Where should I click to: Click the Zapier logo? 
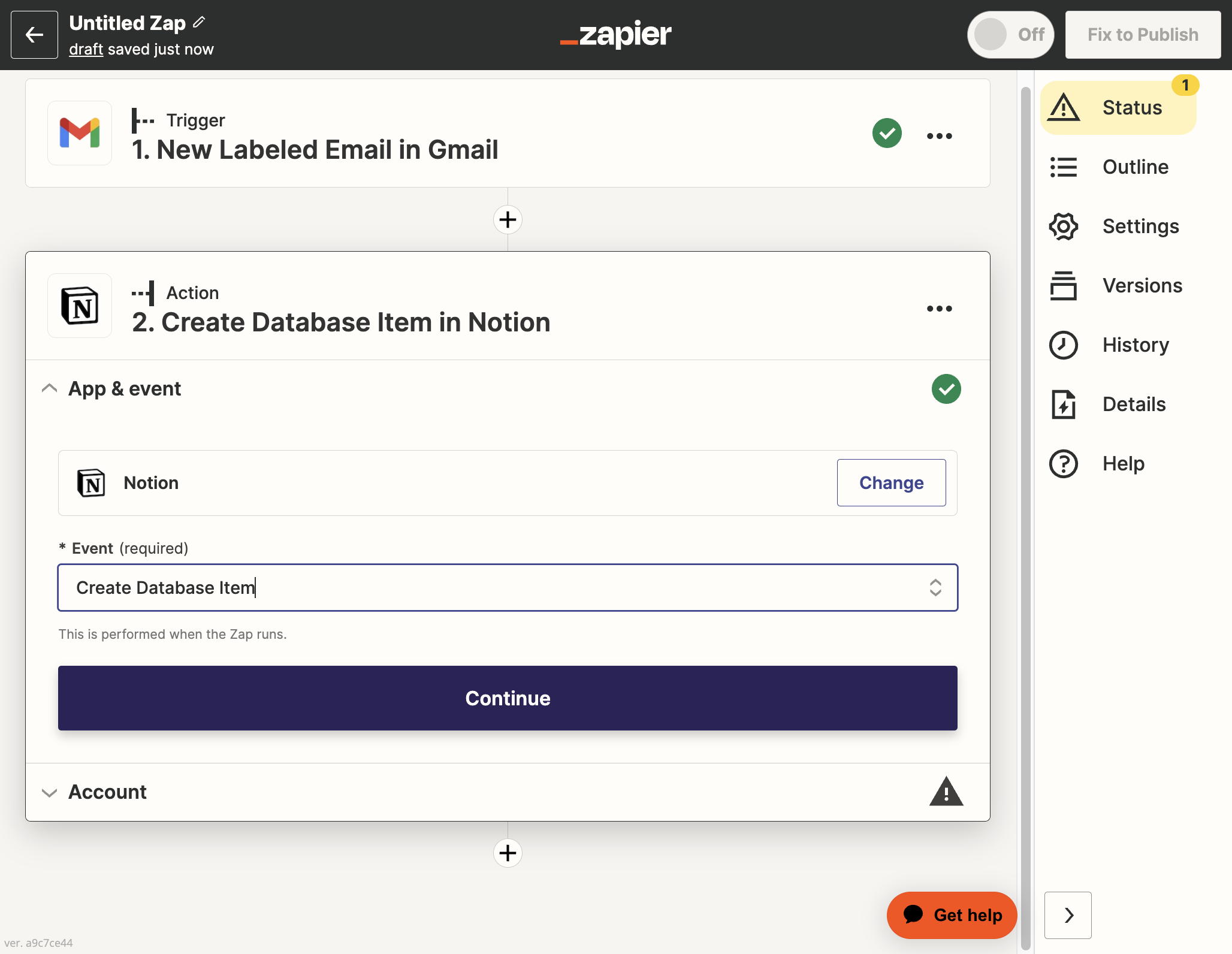(615, 34)
